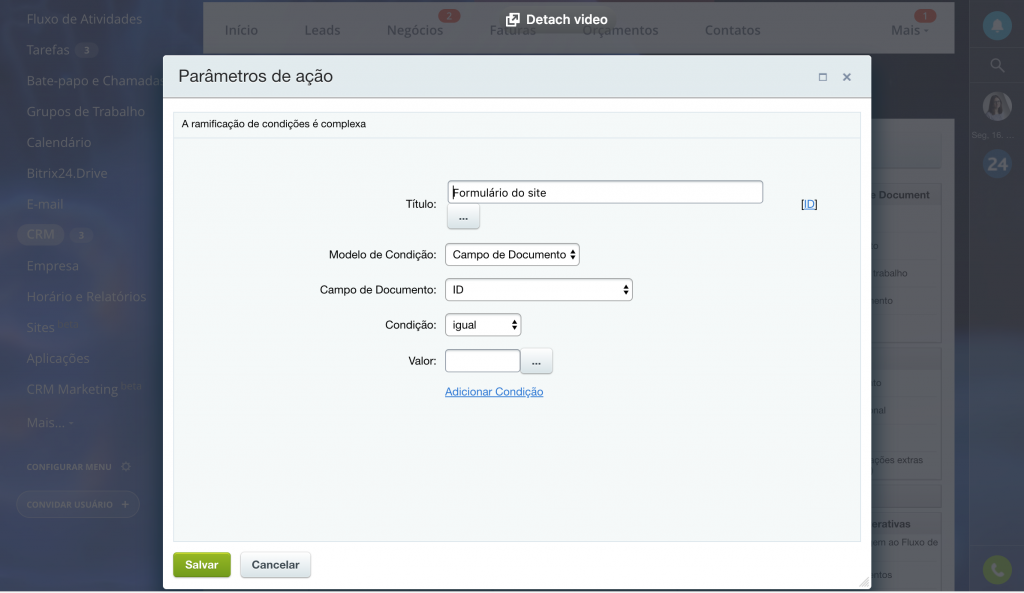Open Sites in sidebar
The height and width of the screenshot is (593, 1024).
[40, 327]
